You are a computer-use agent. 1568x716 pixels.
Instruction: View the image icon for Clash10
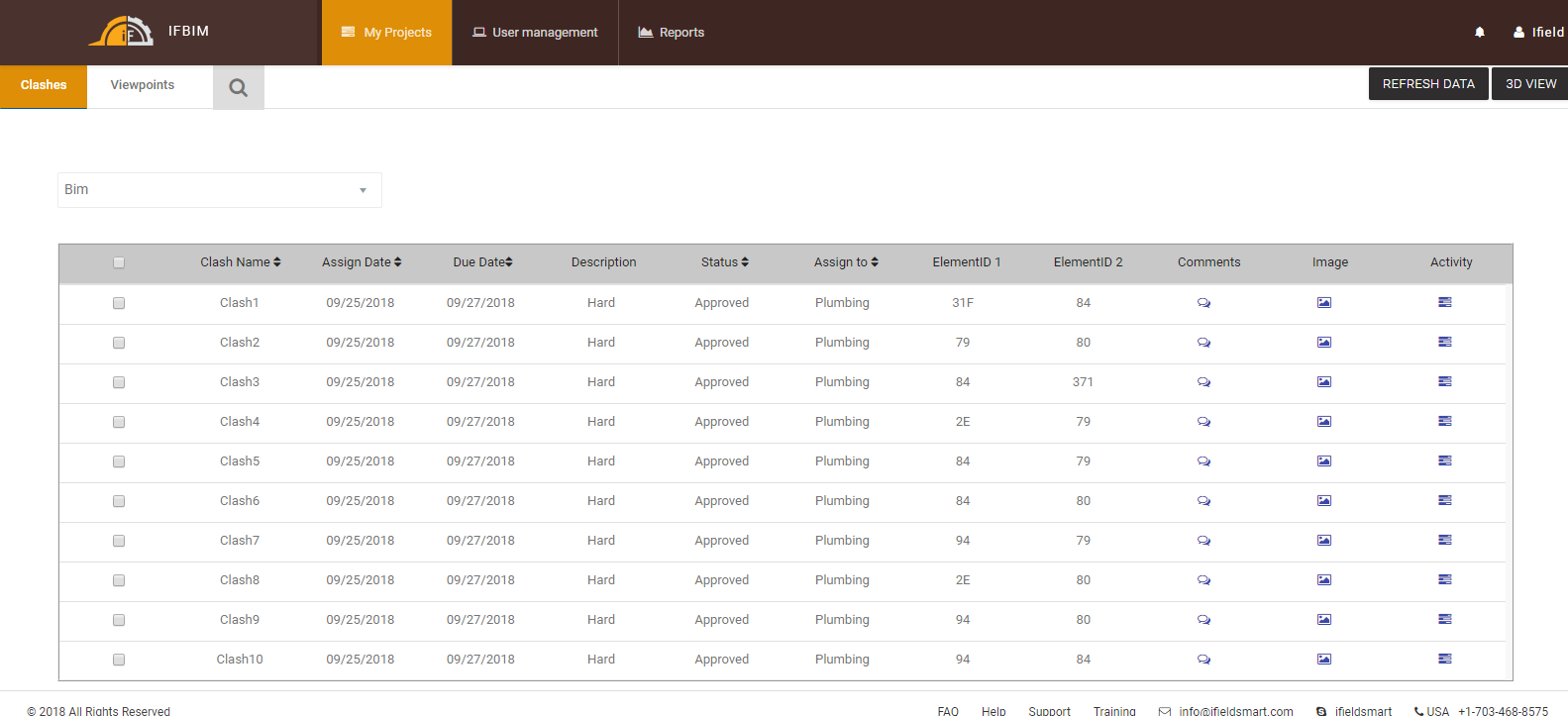(x=1324, y=660)
